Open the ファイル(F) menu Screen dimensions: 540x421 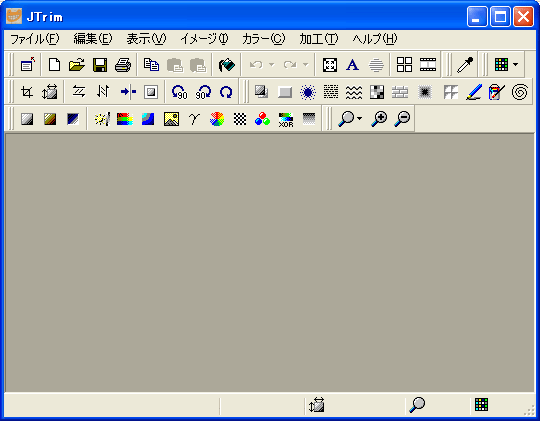[34, 39]
